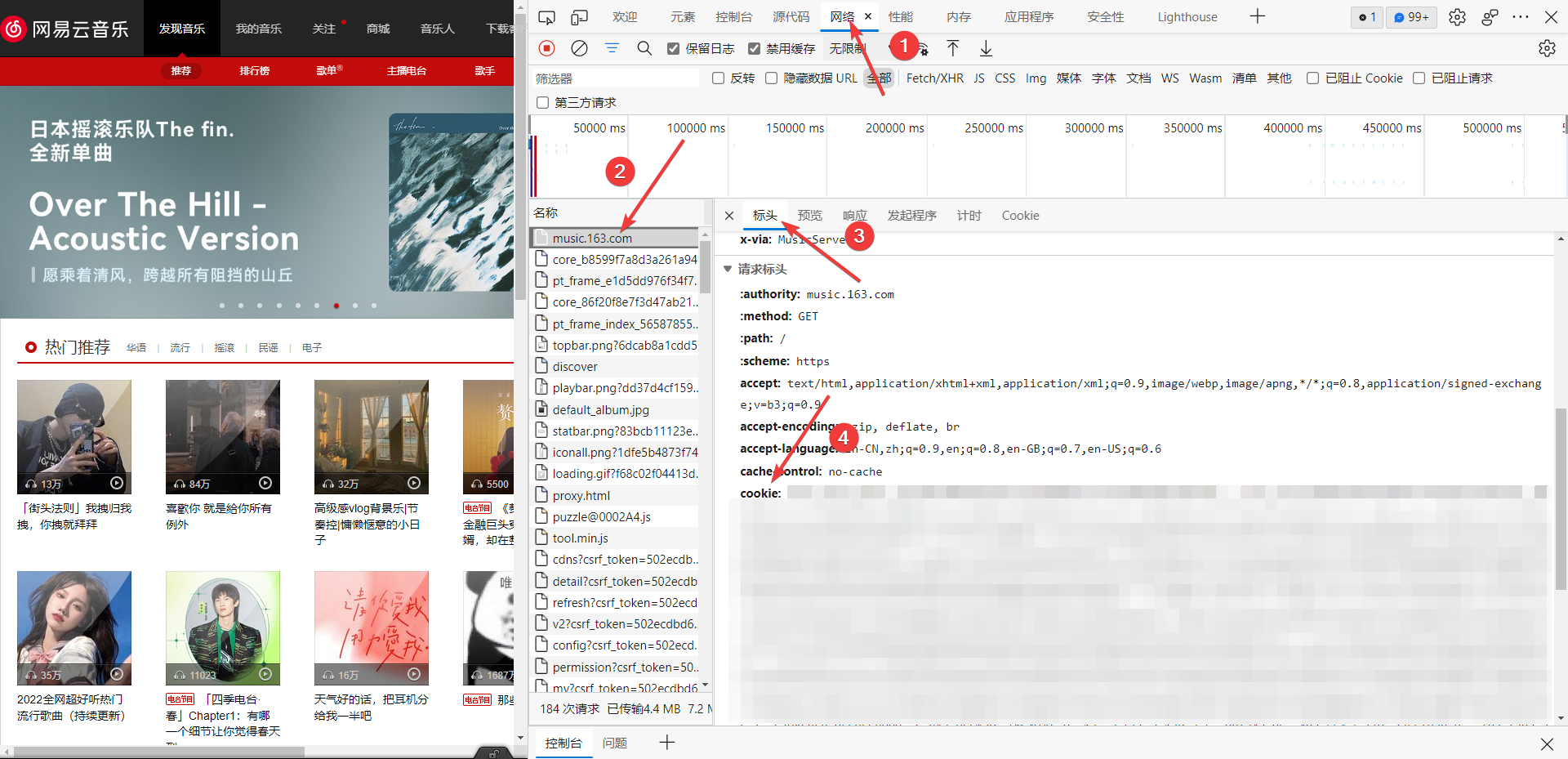
Task: Stop recording the network log
Action: coord(546,48)
